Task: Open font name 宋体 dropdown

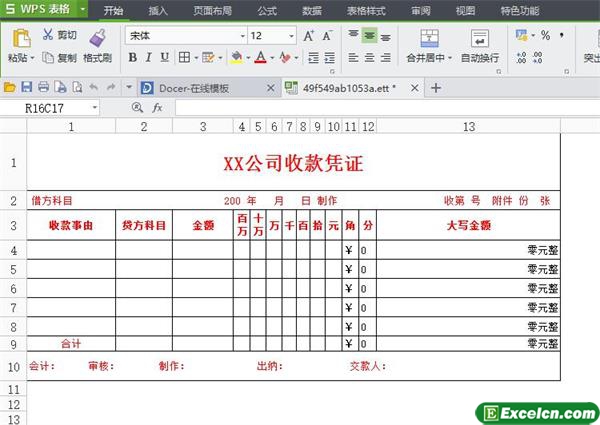Action: point(243,36)
